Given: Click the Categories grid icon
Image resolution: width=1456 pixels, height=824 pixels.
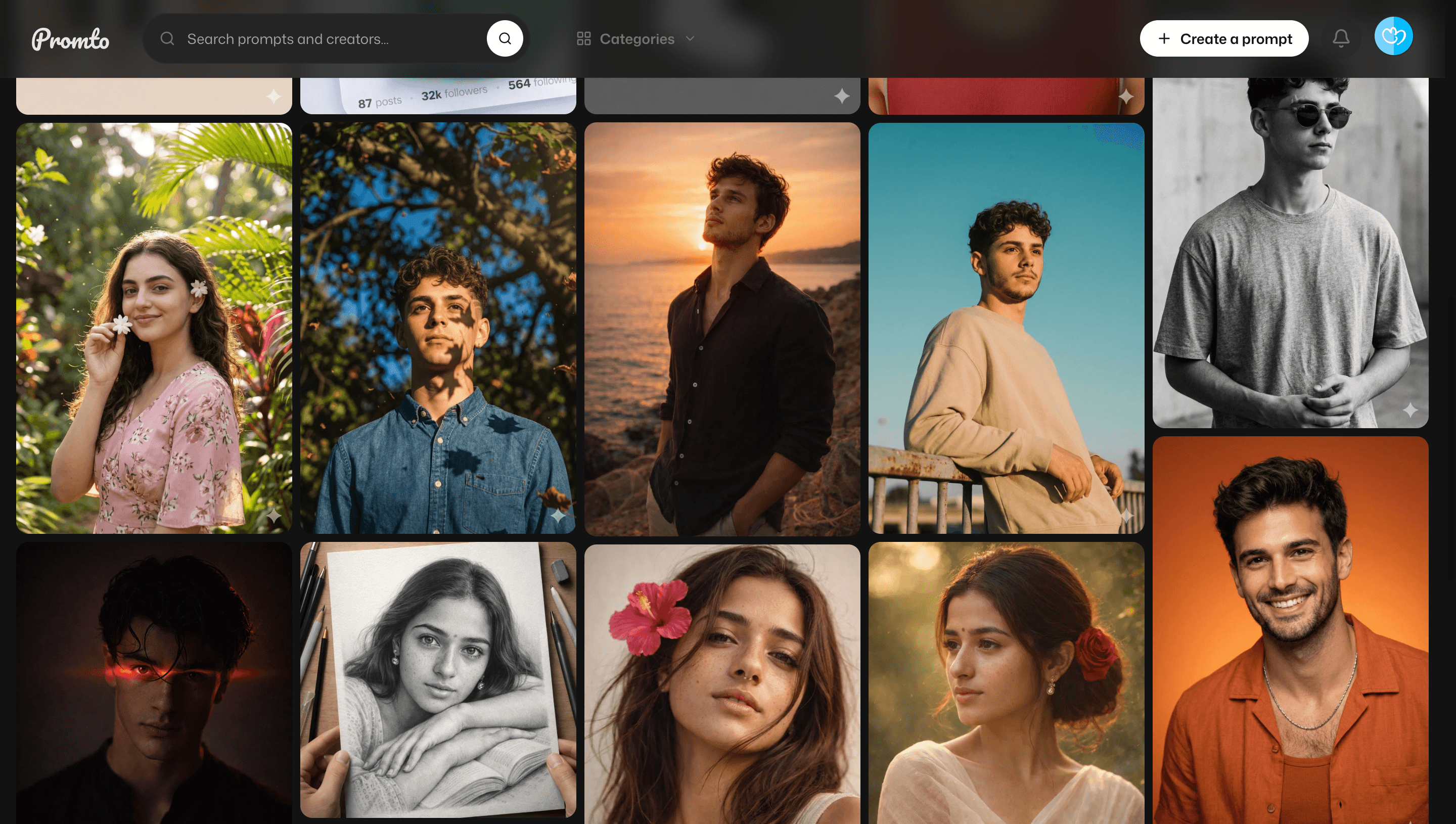Looking at the screenshot, I should [584, 38].
